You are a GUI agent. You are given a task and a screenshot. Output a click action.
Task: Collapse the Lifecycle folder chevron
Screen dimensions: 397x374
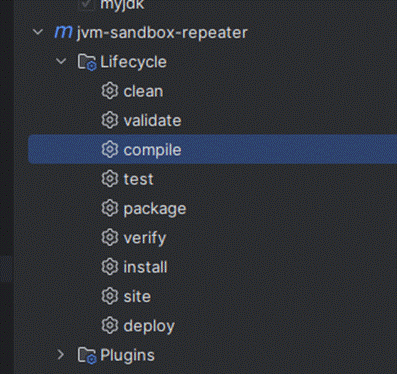click(61, 61)
